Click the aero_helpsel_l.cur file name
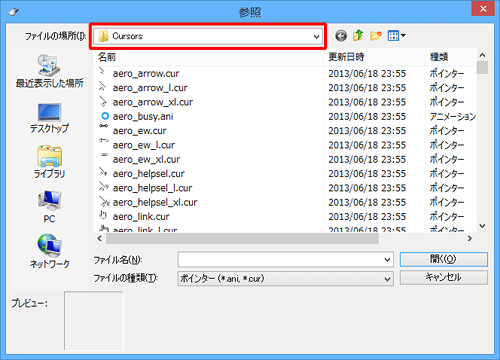 [x=152, y=188]
